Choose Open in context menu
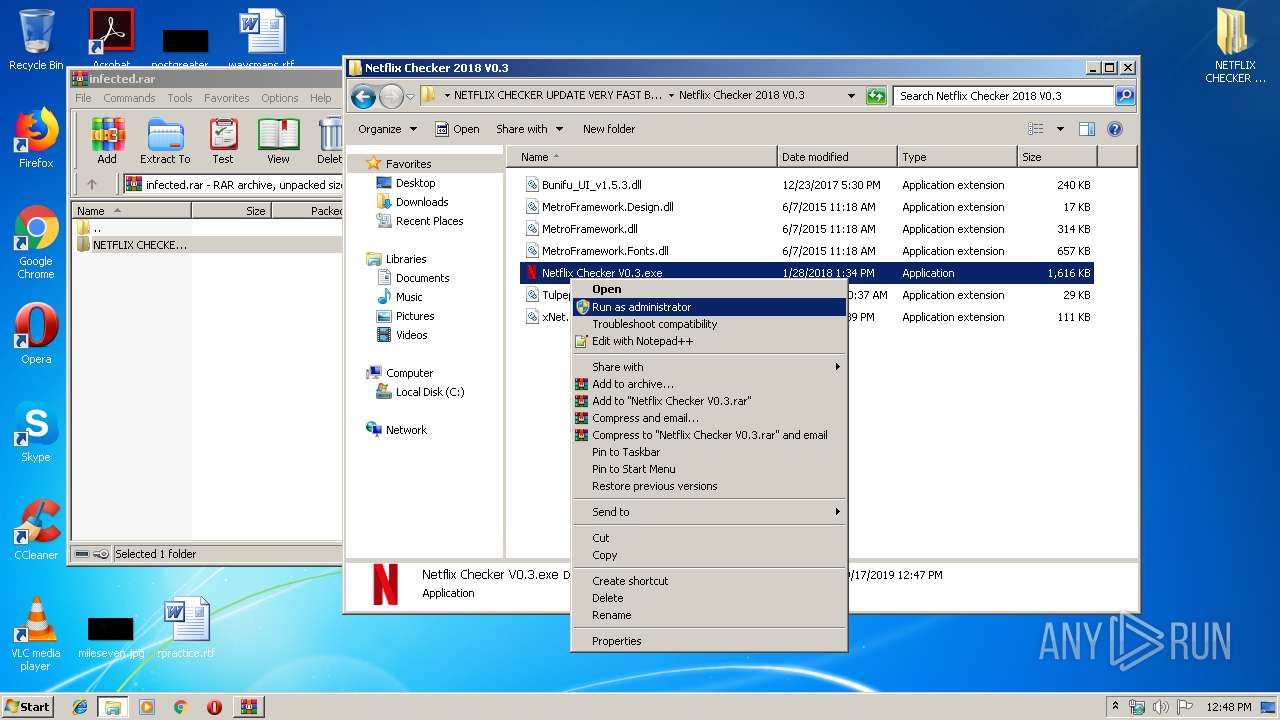The image size is (1280, 720). [709, 289]
